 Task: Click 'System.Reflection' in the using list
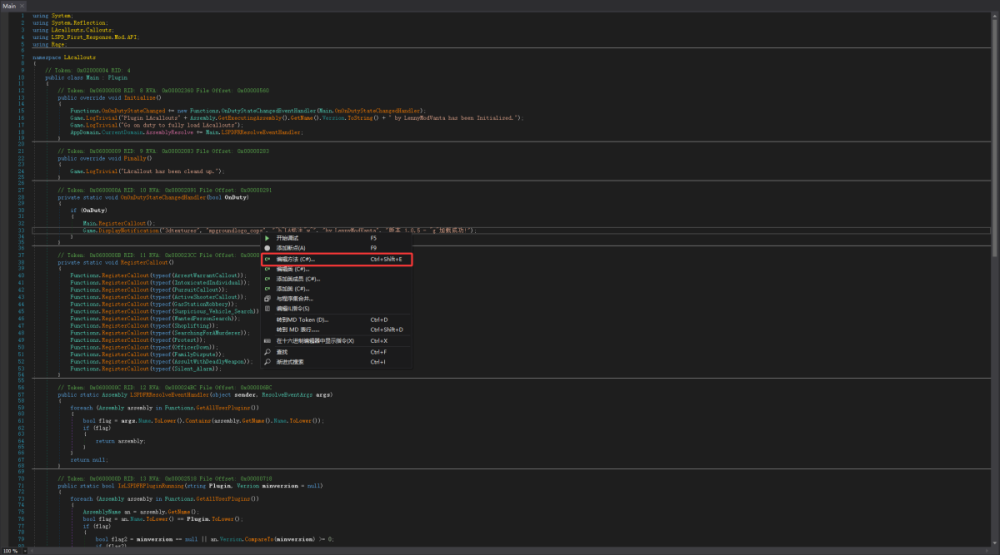tap(79, 23)
